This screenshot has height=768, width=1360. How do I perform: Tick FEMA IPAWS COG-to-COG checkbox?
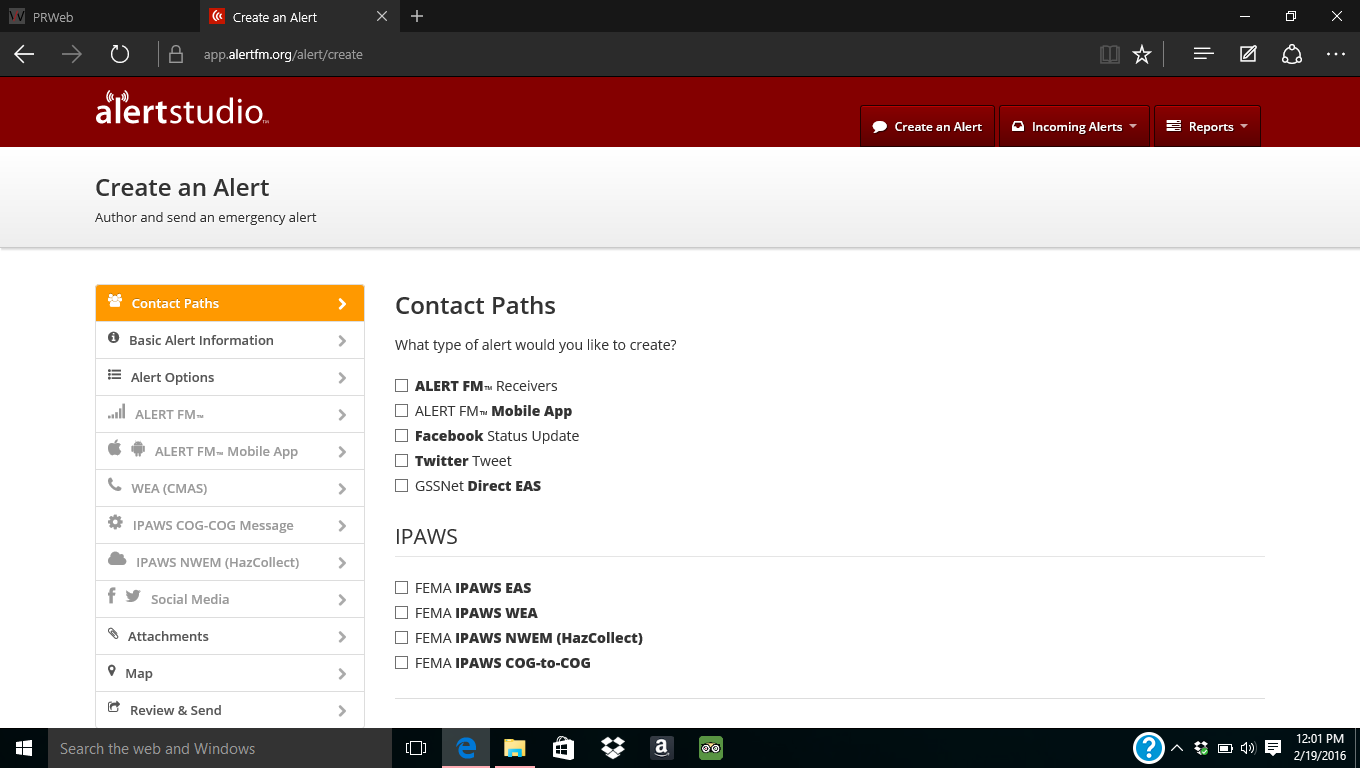[402, 663]
